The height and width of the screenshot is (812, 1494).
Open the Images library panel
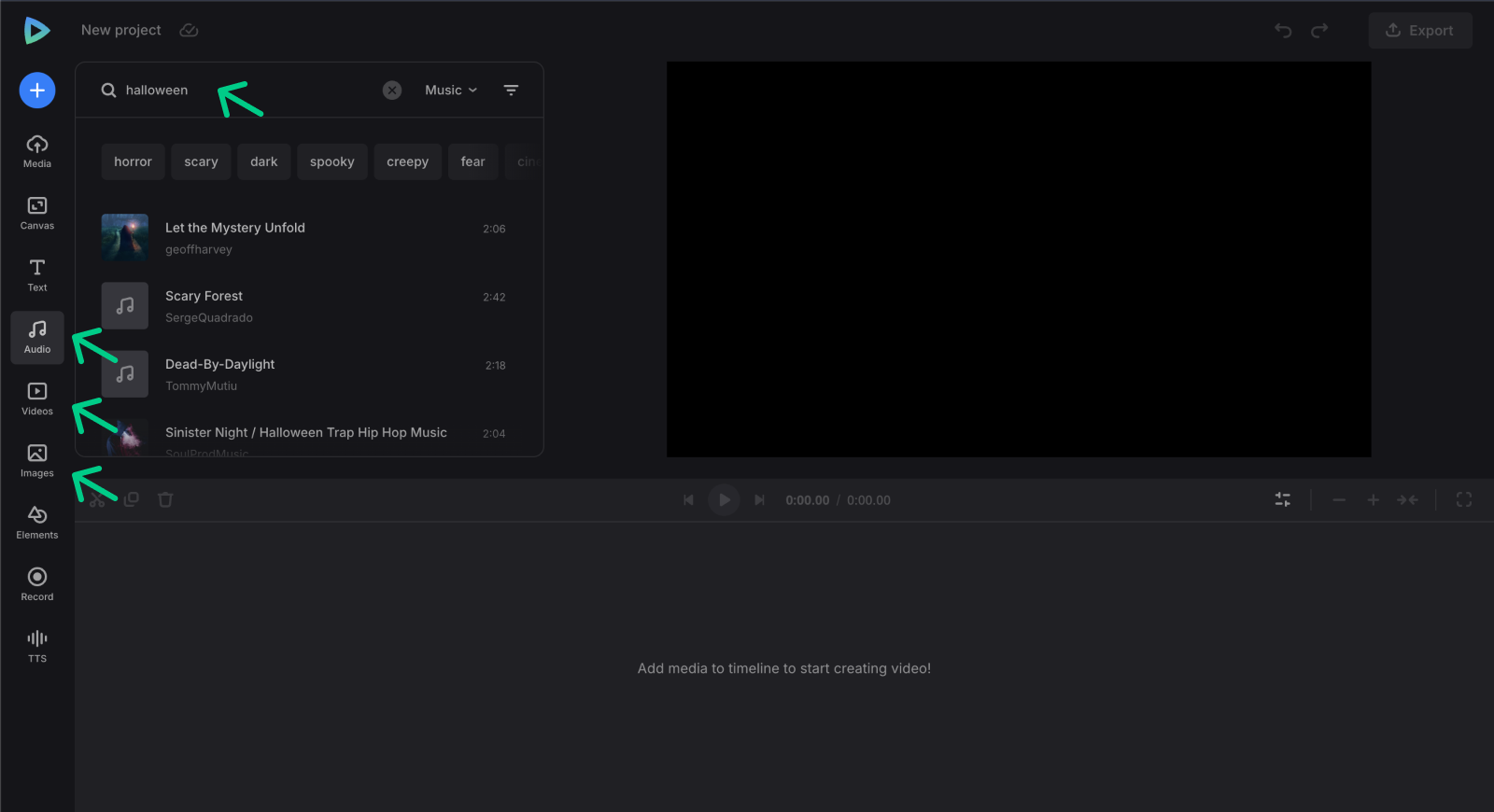point(37,461)
